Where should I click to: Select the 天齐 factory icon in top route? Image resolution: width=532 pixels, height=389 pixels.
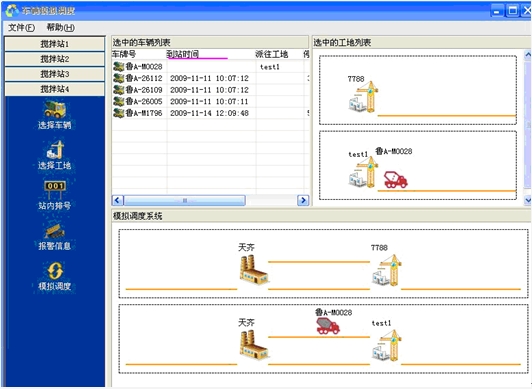[x=254, y=270]
